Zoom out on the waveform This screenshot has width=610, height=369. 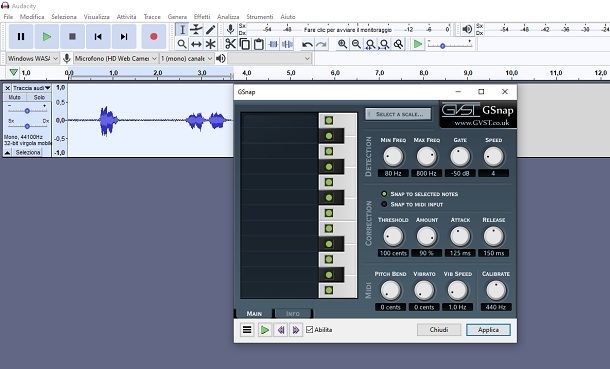click(356, 44)
